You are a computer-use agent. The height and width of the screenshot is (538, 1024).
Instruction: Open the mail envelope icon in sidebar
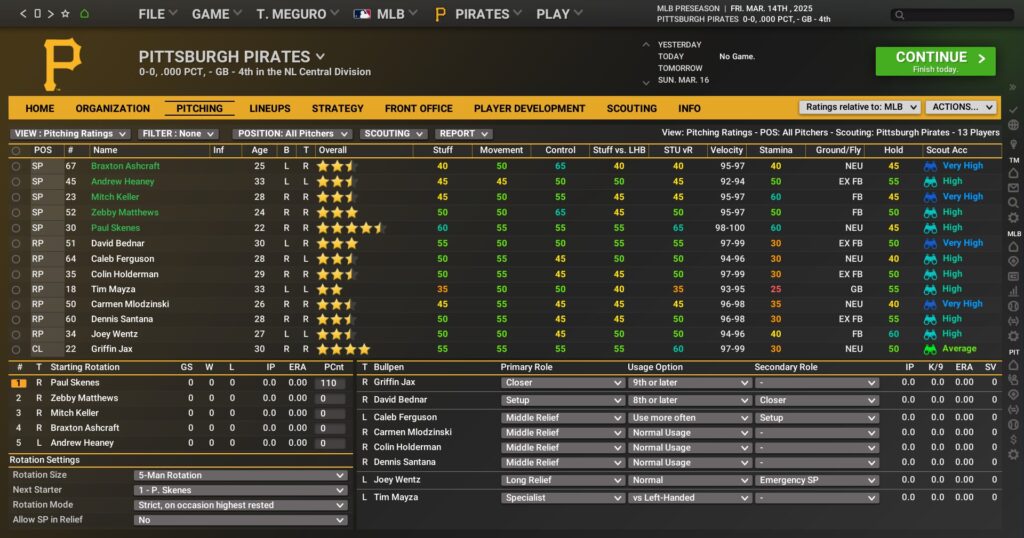(1013, 188)
